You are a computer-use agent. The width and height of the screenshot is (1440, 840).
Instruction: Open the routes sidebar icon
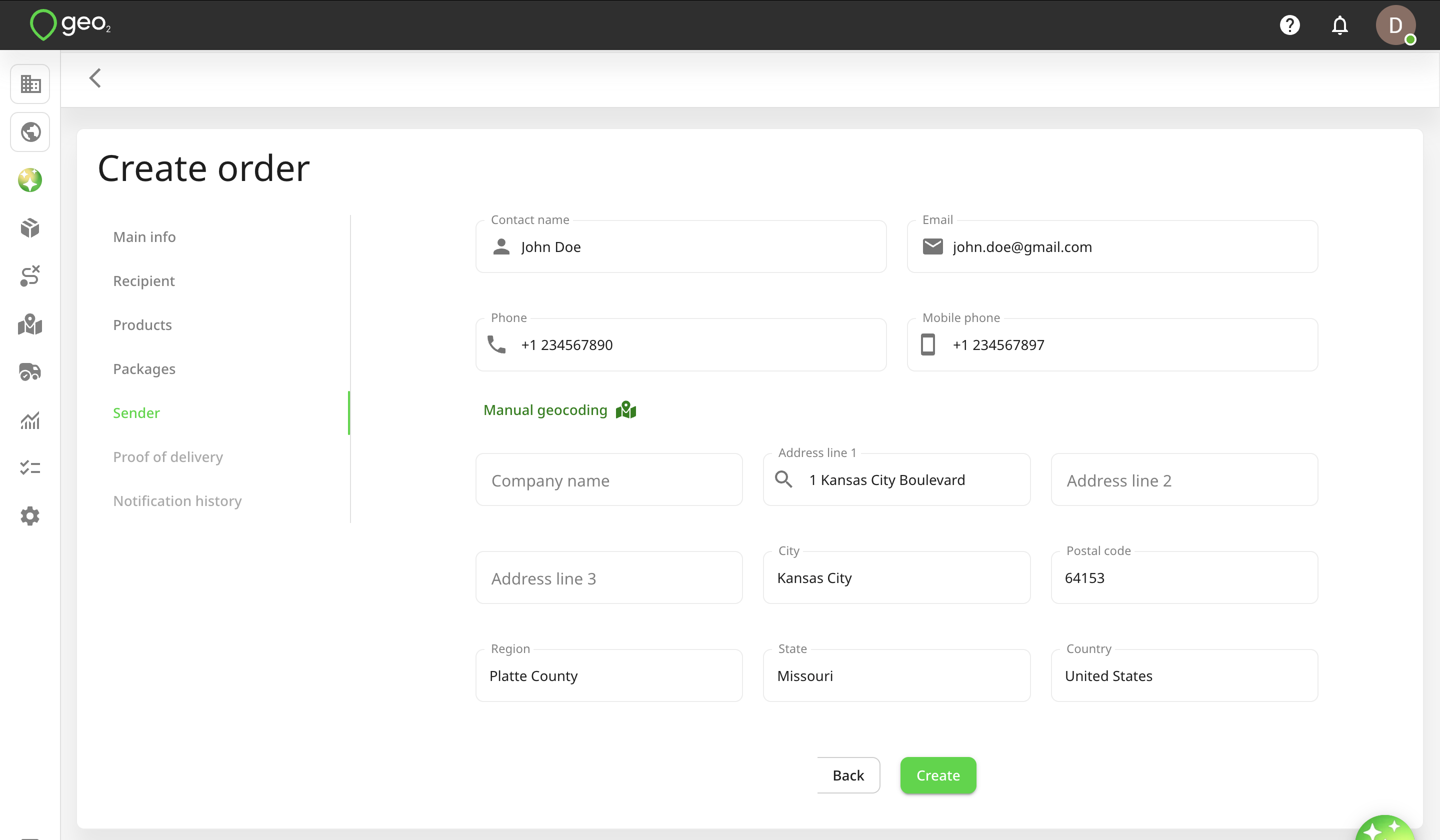tap(30, 276)
